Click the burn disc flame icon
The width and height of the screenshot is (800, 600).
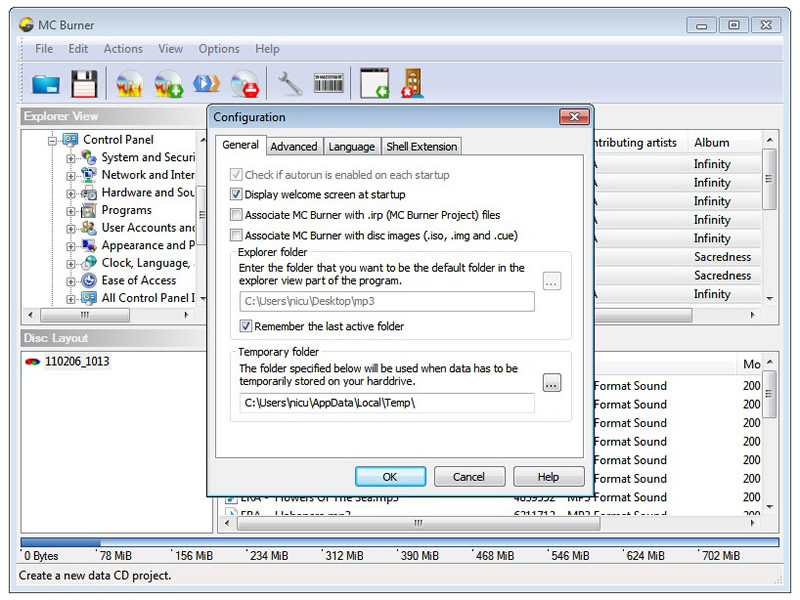(x=129, y=83)
